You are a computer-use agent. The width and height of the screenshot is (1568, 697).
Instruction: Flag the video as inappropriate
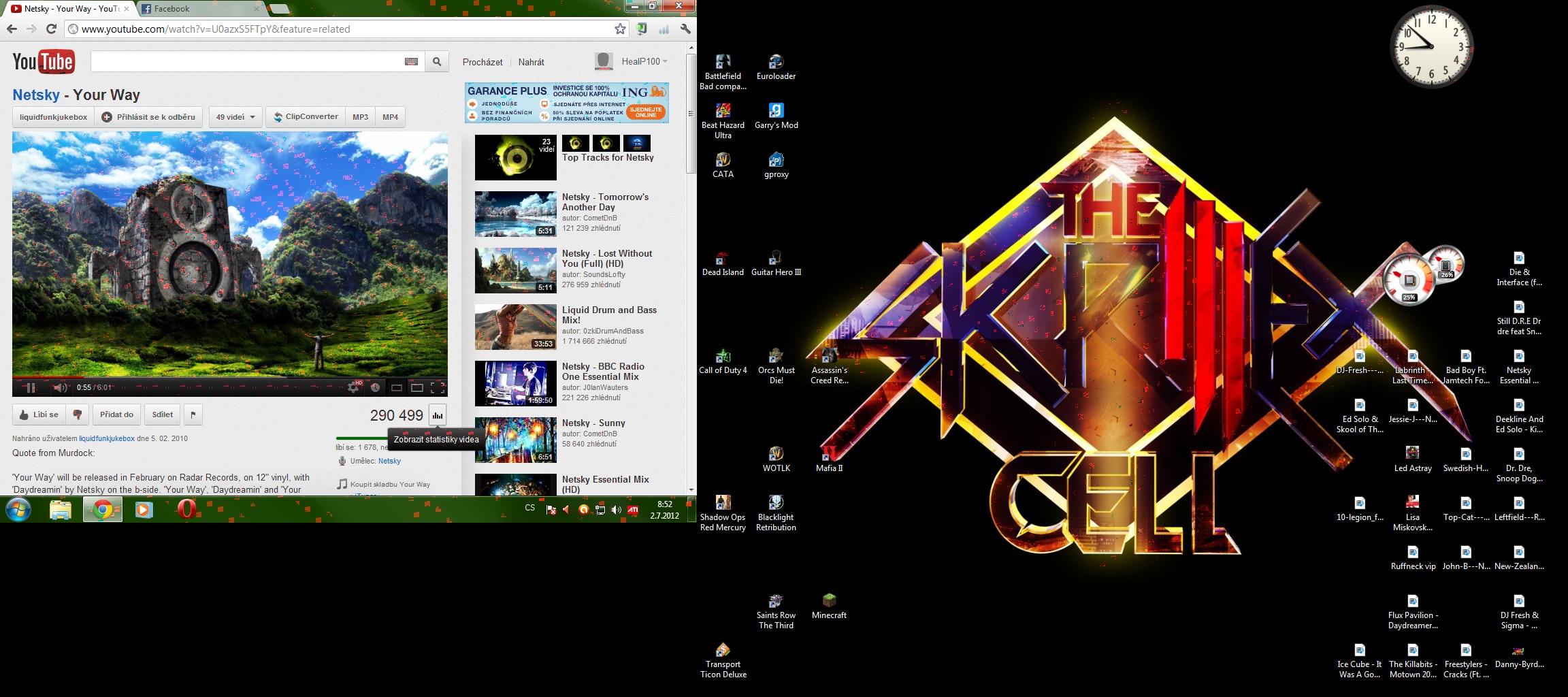[193, 415]
